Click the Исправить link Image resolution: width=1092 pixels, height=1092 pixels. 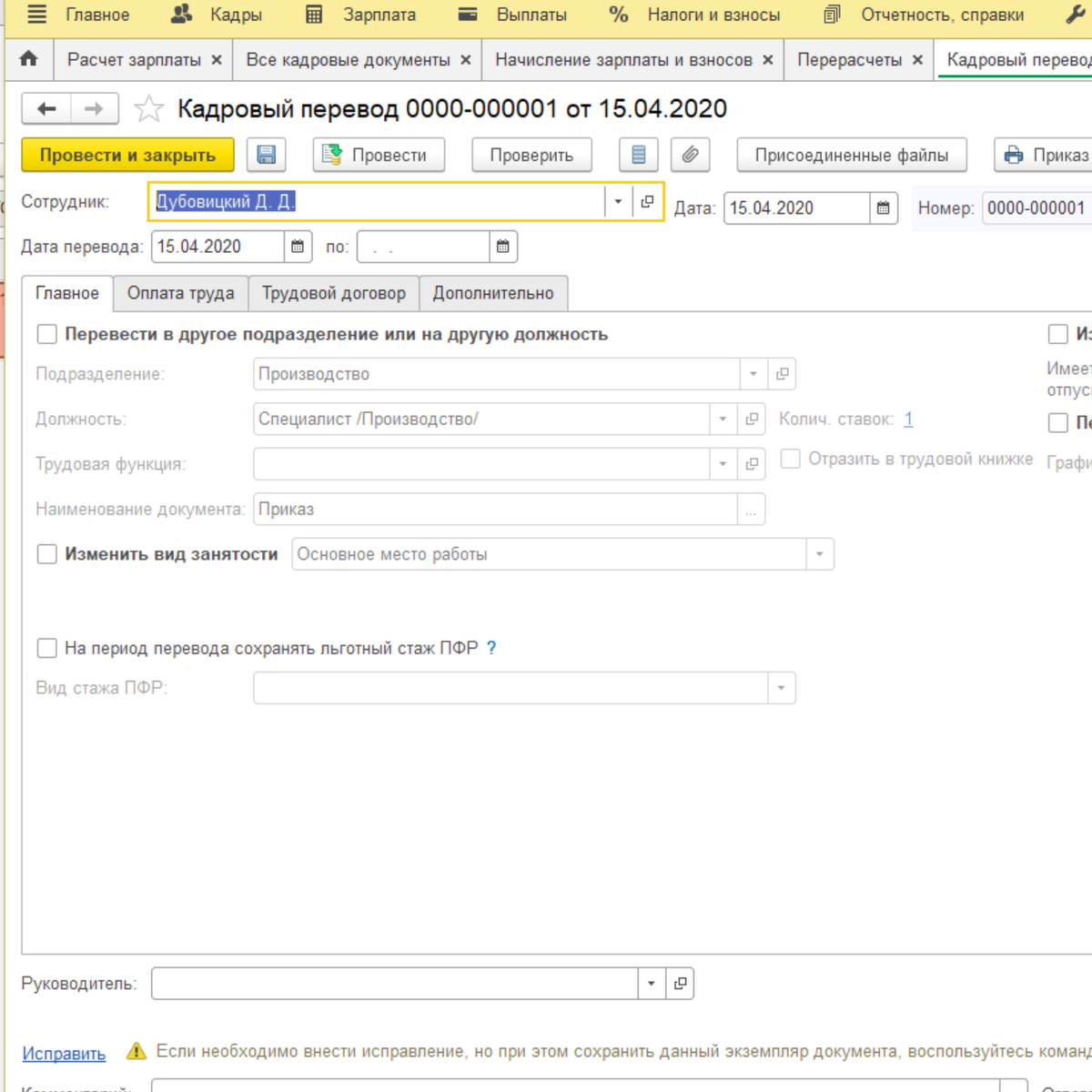(x=64, y=1053)
